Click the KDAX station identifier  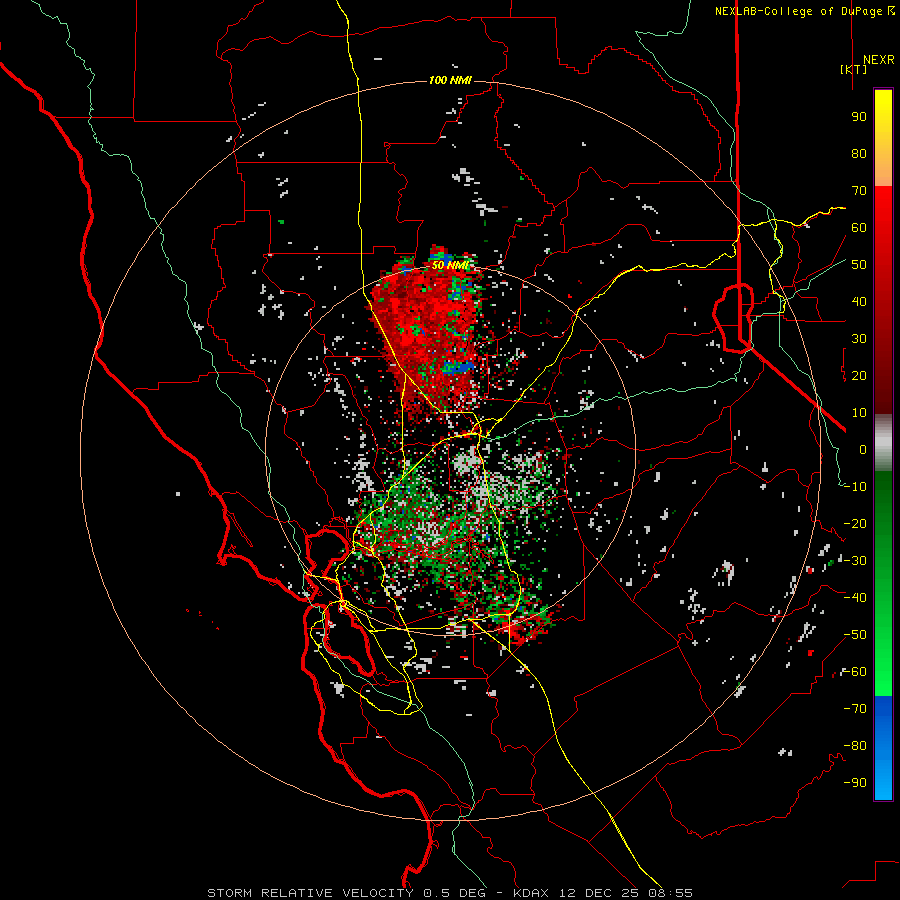click(x=530, y=893)
